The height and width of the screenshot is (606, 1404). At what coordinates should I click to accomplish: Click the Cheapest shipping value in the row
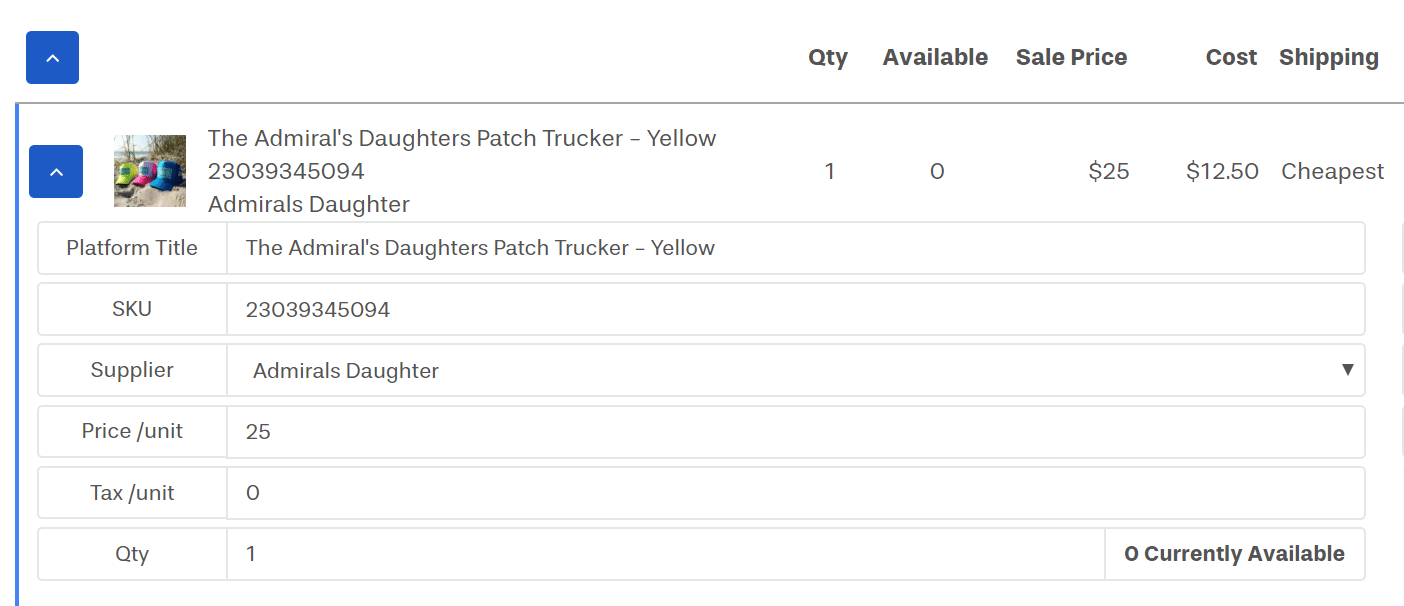coord(1332,172)
